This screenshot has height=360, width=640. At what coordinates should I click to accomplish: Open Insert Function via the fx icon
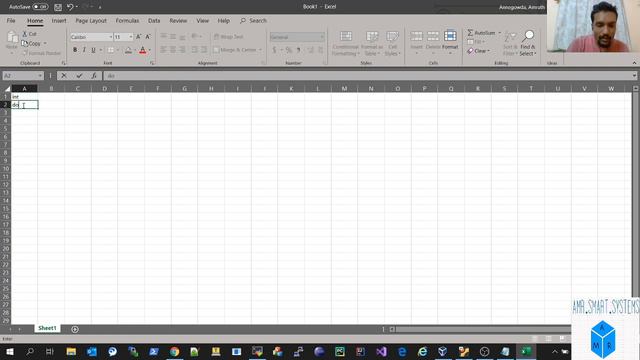tap(94, 76)
